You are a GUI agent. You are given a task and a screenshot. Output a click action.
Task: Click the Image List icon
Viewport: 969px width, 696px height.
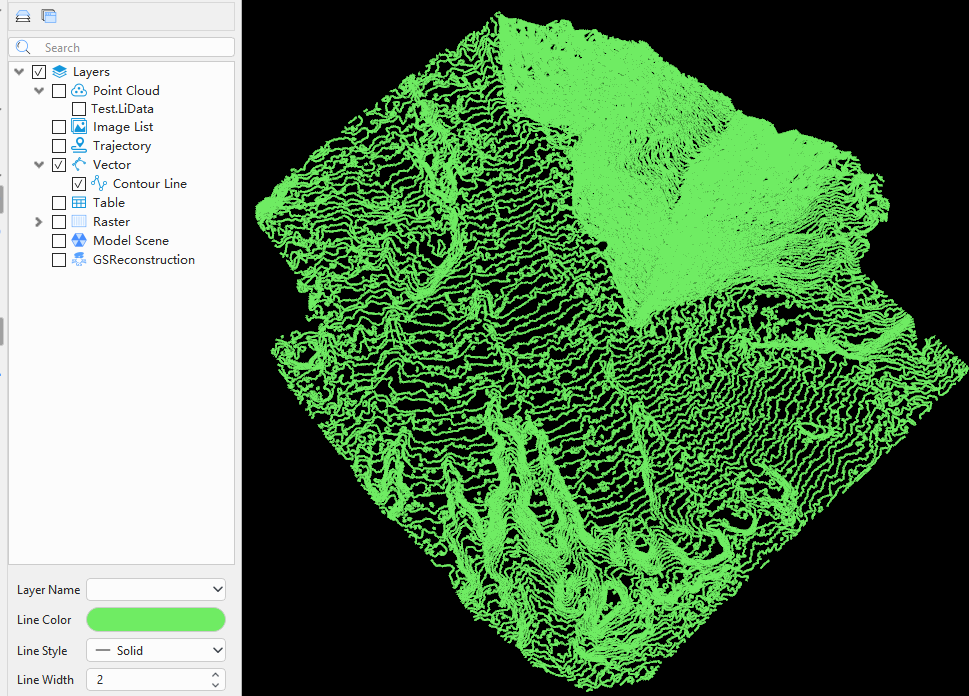[x=79, y=127]
